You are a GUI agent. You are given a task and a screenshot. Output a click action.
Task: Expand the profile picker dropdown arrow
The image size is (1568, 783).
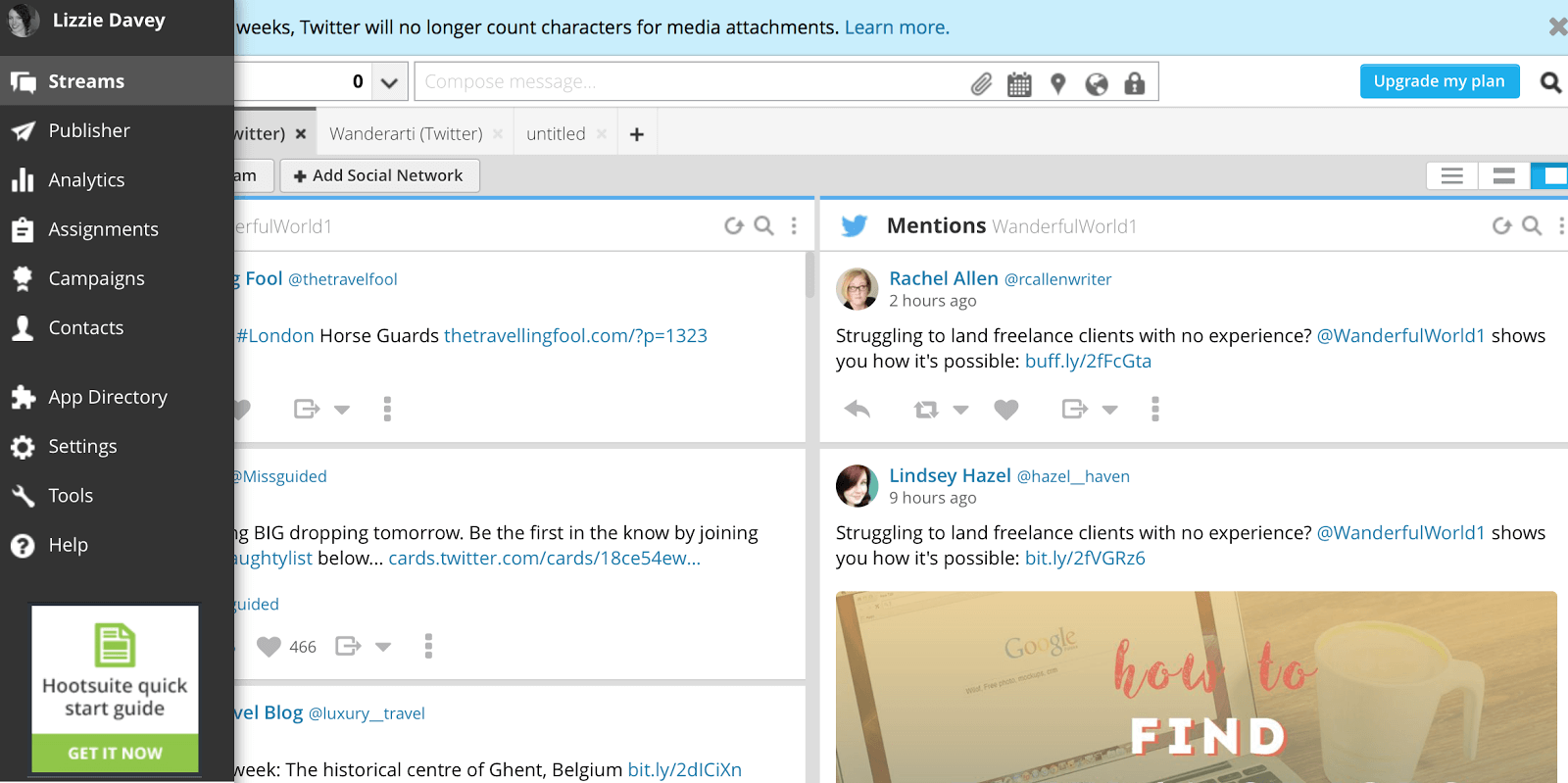tap(389, 82)
